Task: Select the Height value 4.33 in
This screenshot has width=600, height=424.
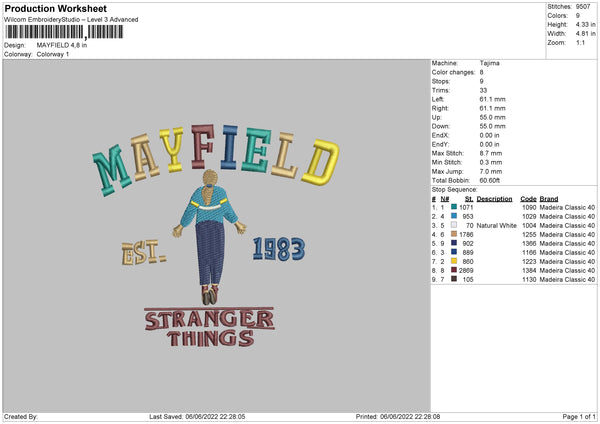Action: [585, 24]
